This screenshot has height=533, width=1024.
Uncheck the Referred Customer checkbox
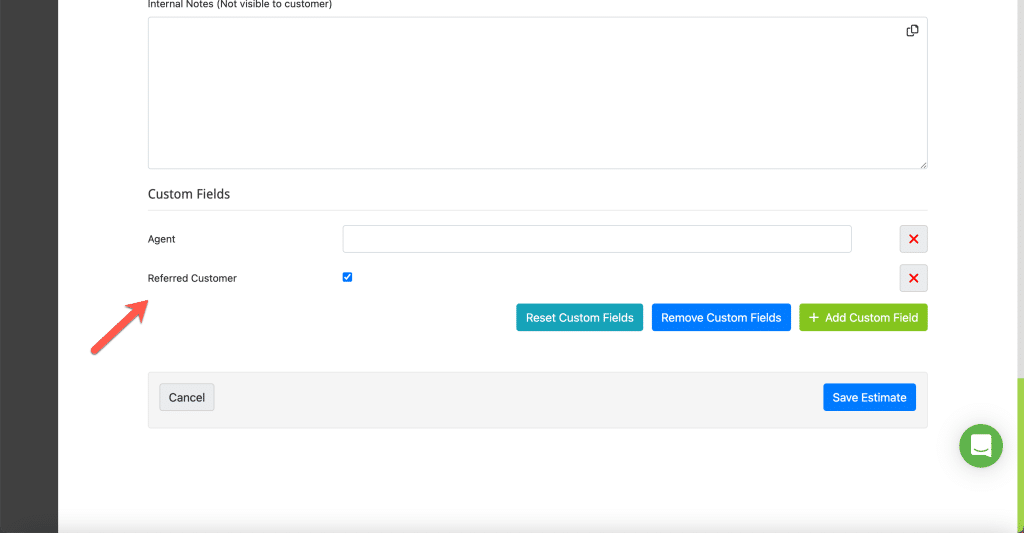click(x=347, y=277)
